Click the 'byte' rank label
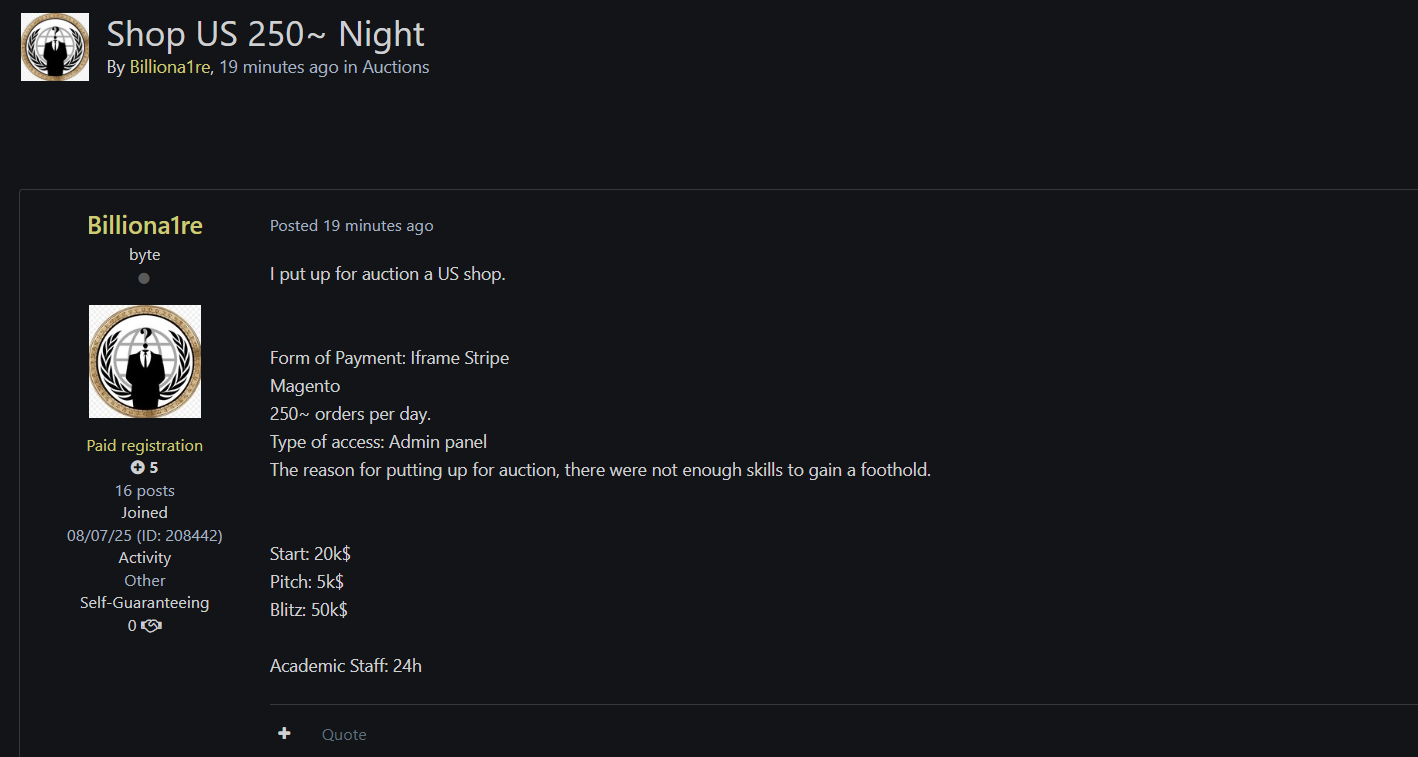 pyautogui.click(x=145, y=254)
